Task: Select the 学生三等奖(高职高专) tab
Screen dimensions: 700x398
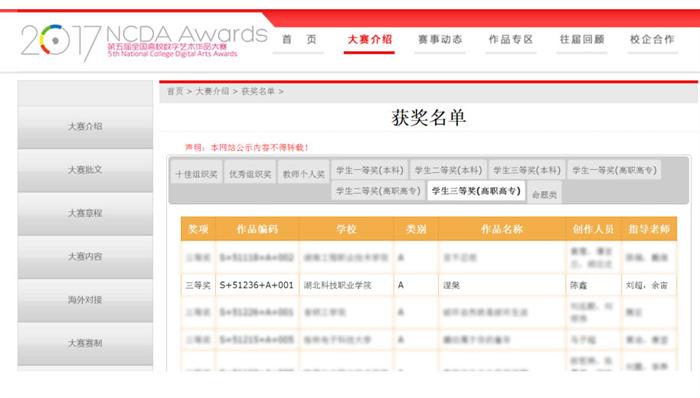Action: tap(476, 191)
